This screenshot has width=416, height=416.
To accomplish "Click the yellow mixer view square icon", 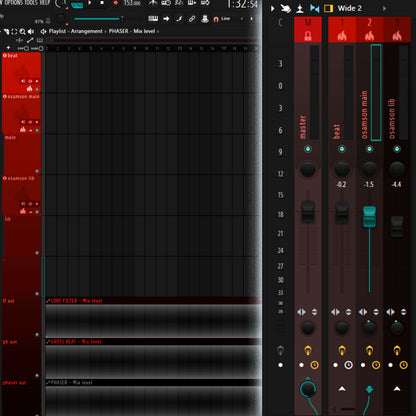I will pyautogui.click(x=328, y=8).
